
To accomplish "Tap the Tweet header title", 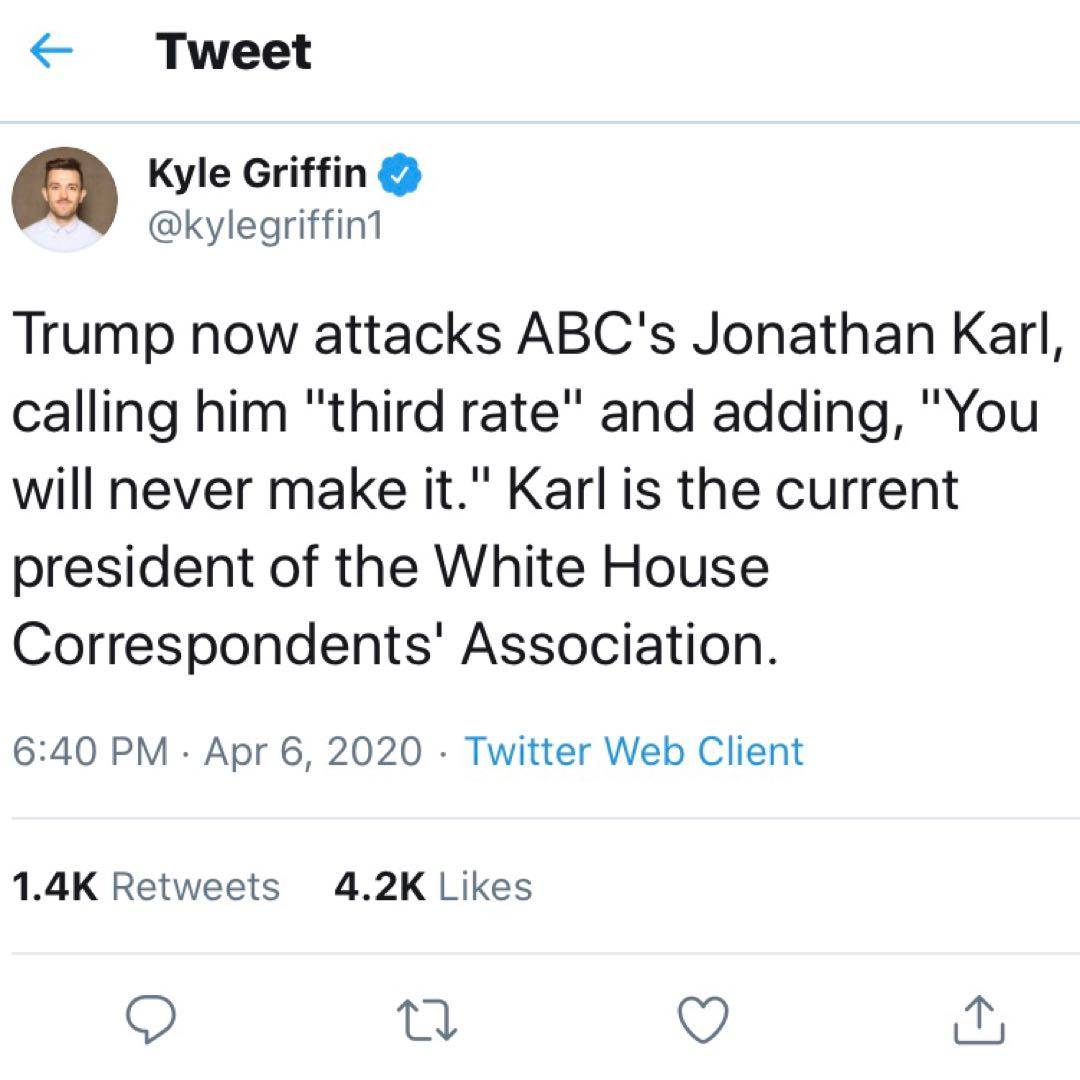I will 233,51.
